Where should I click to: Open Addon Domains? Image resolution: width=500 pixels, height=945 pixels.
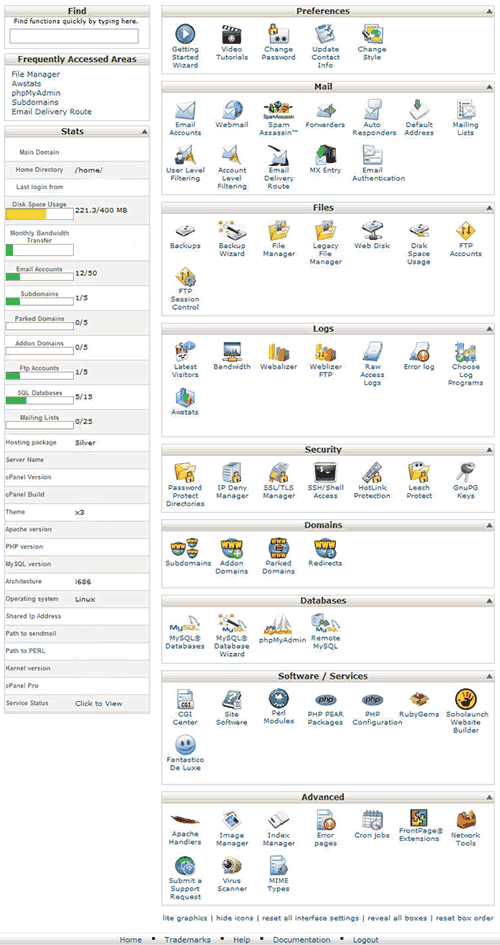click(x=232, y=556)
